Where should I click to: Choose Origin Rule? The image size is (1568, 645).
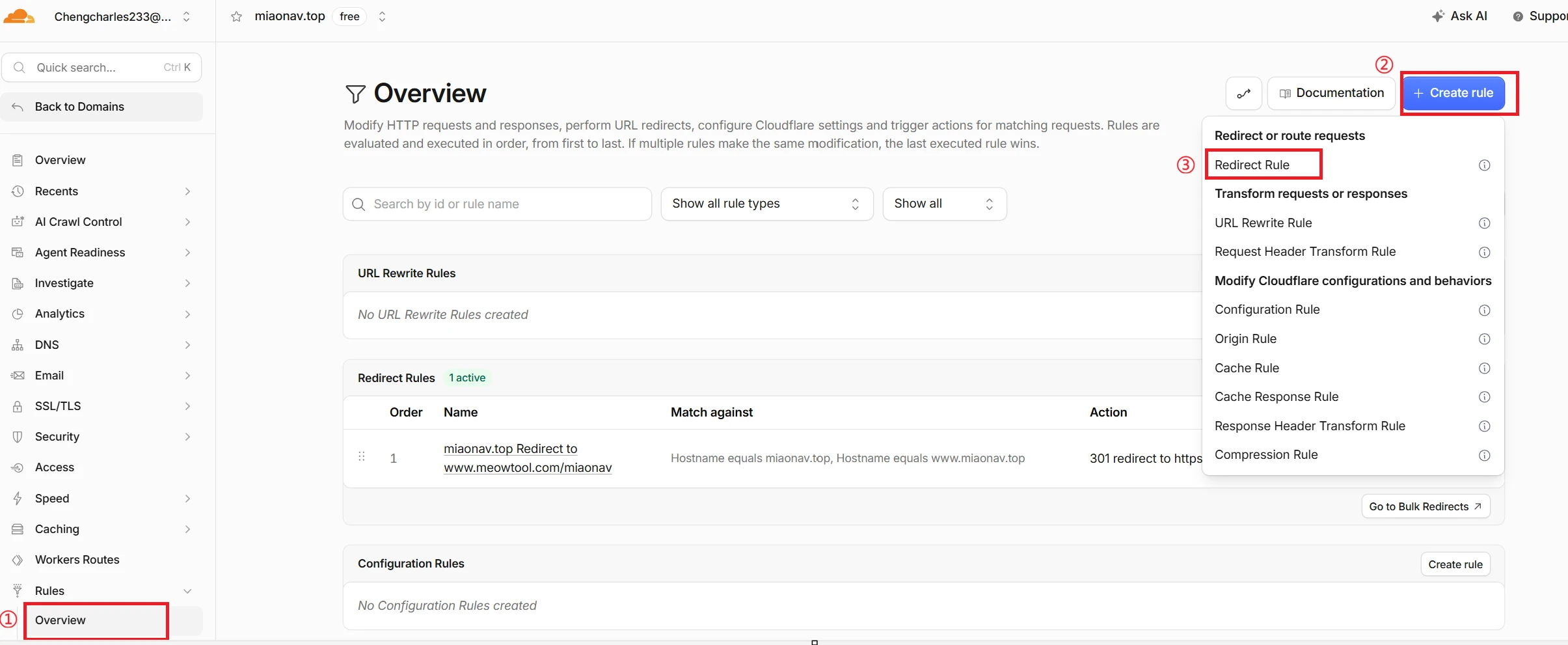click(1245, 339)
